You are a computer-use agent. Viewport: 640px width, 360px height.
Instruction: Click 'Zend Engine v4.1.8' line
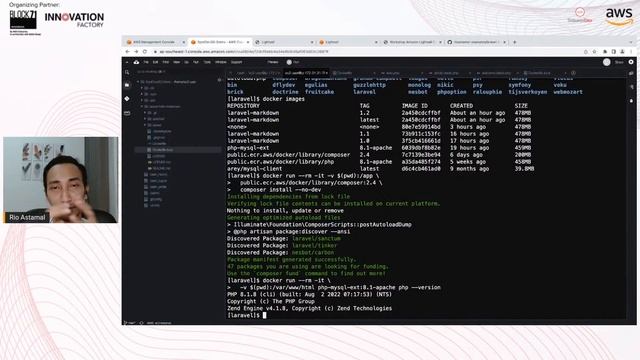pos(309,308)
